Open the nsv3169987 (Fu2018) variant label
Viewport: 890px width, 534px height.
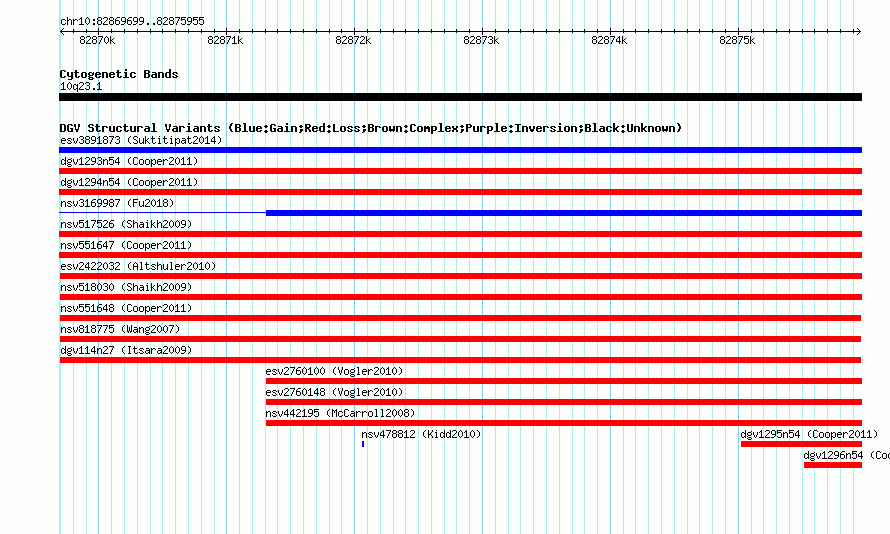[x=117, y=203]
